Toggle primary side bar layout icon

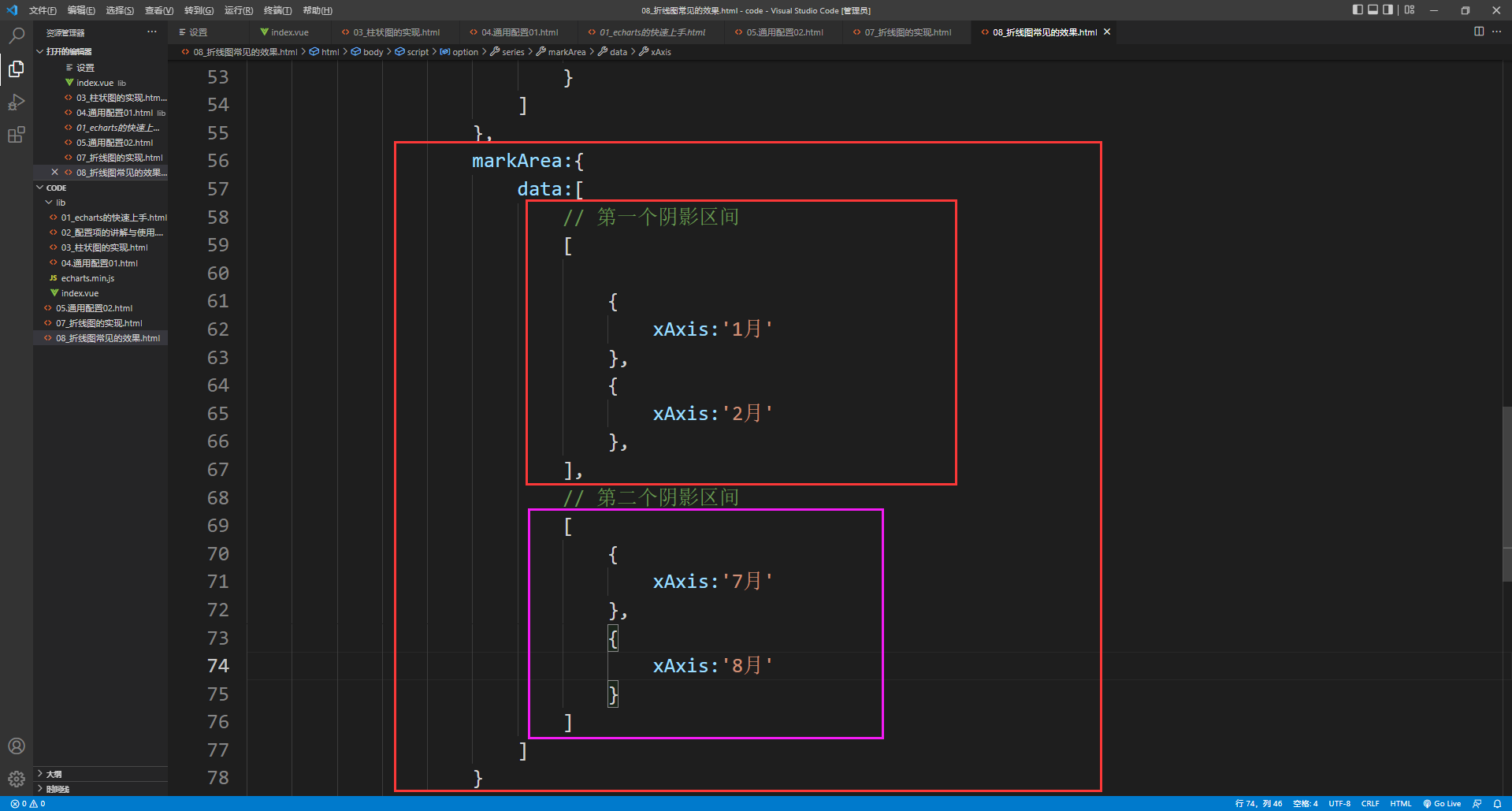pos(1358,10)
